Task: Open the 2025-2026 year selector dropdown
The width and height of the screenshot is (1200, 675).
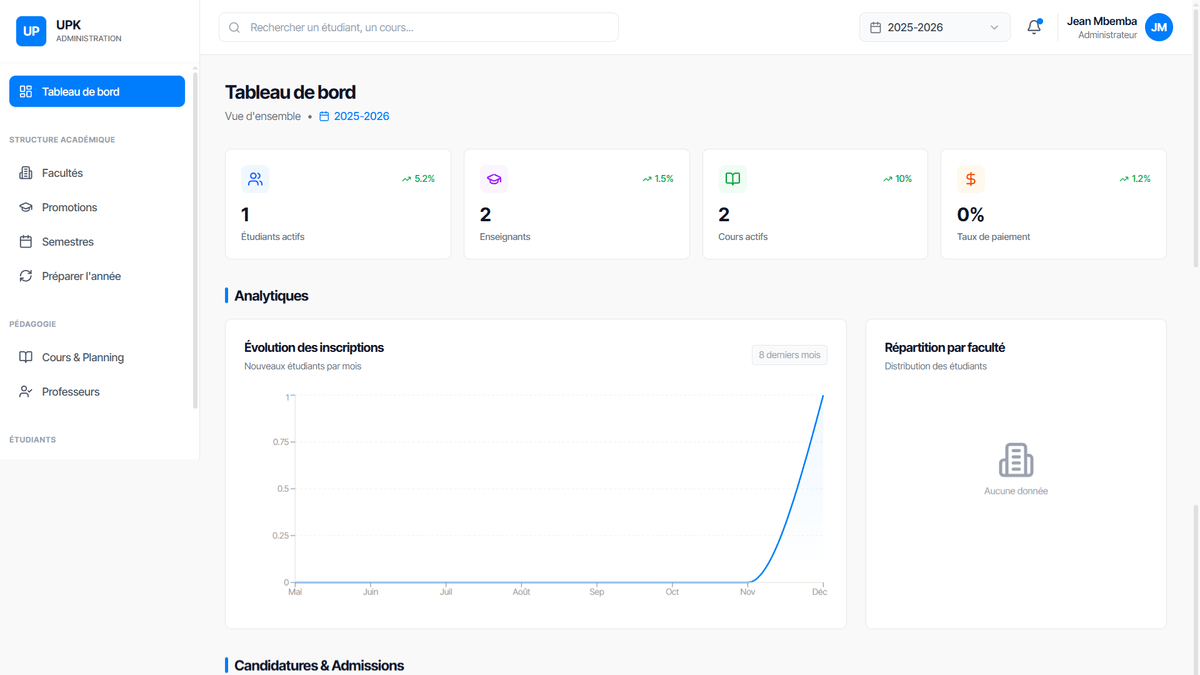Action: (934, 27)
